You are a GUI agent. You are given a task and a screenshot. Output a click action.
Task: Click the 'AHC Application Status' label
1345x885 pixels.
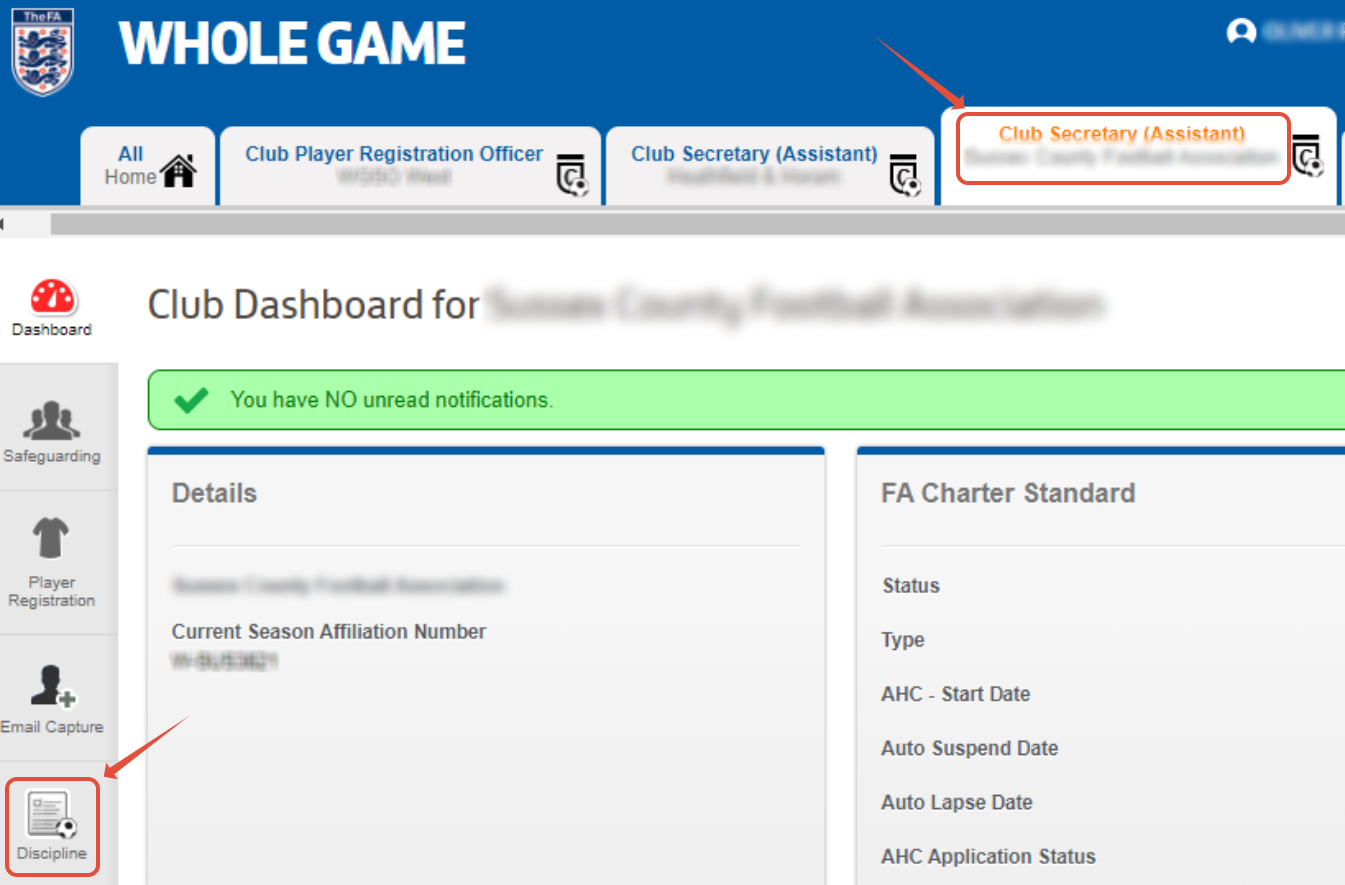988,857
